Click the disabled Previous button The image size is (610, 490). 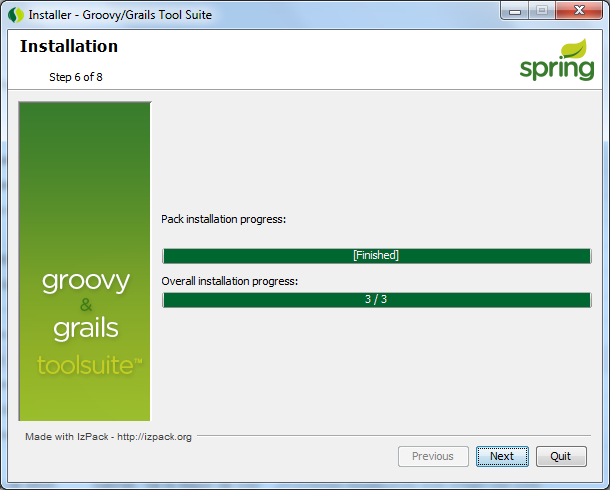[x=432, y=456]
